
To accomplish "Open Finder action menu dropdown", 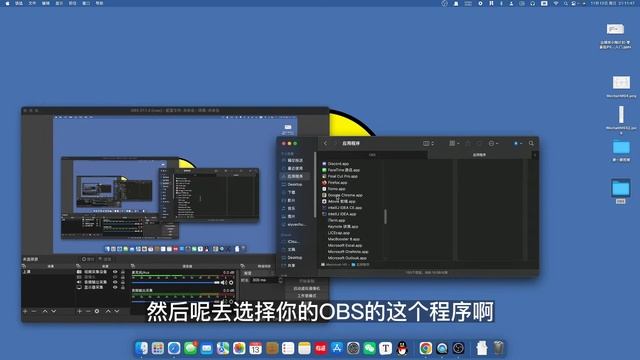I will point(493,143).
